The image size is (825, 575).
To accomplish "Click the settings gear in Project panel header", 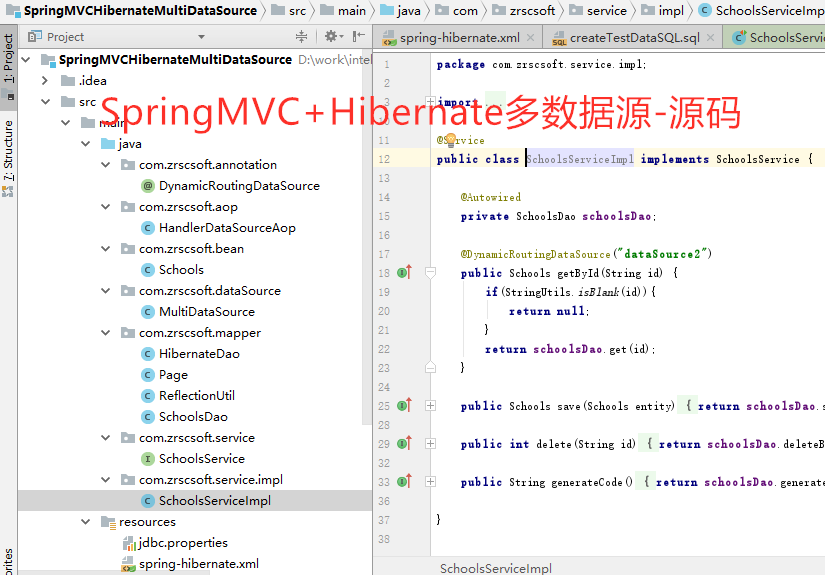I will pyautogui.click(x=329, y=37).
